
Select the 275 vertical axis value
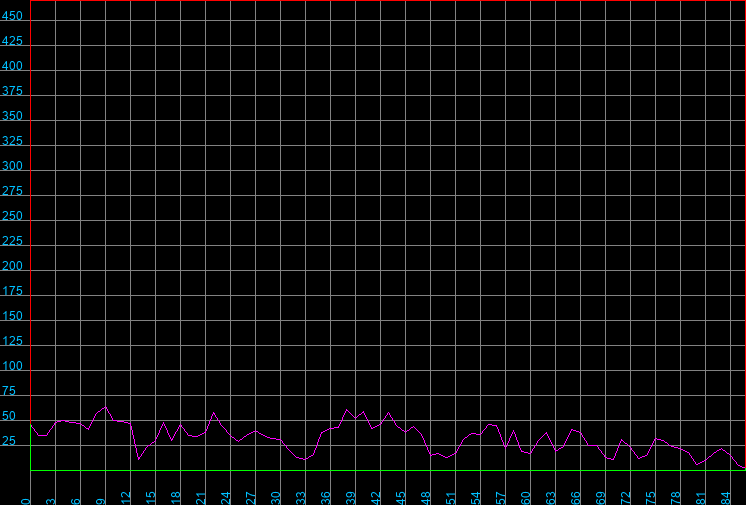click(12, 191)
